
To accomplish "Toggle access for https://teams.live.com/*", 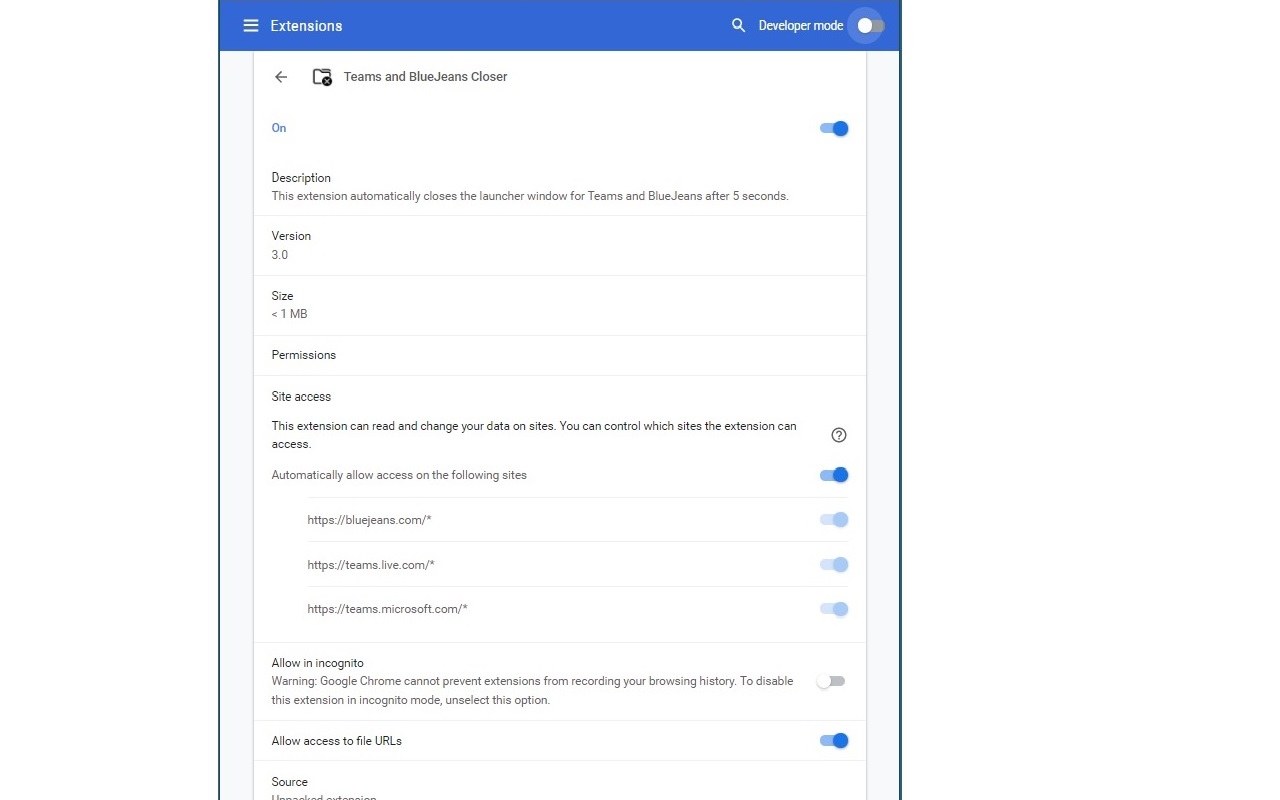I will [834, 565].
